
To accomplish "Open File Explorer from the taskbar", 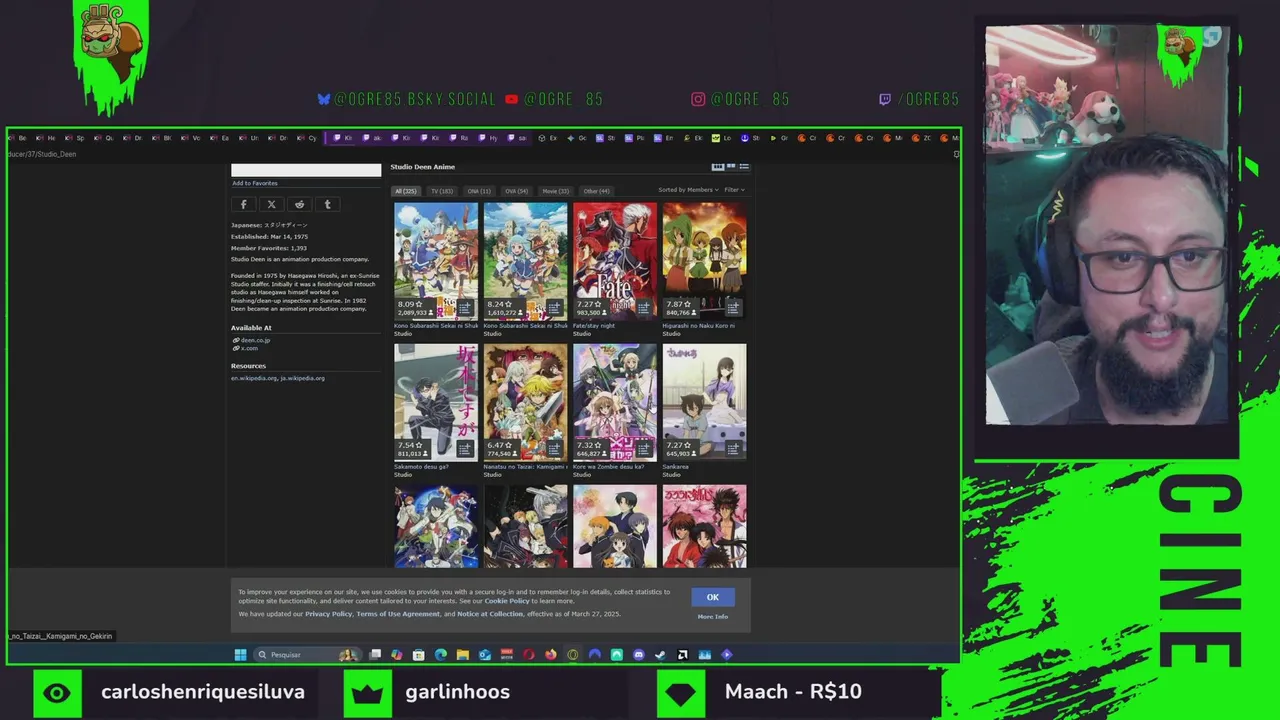I will (x=462, y=655).
